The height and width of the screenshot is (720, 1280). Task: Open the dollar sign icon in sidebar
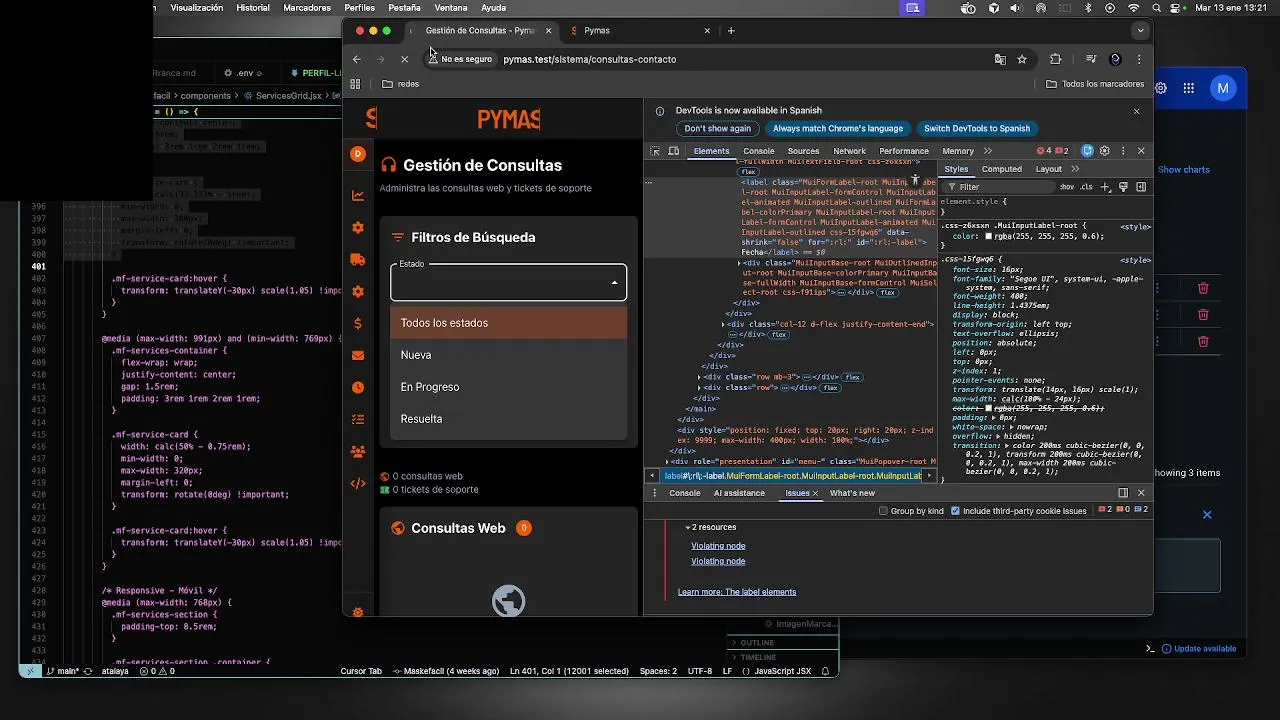pos(358,323)
